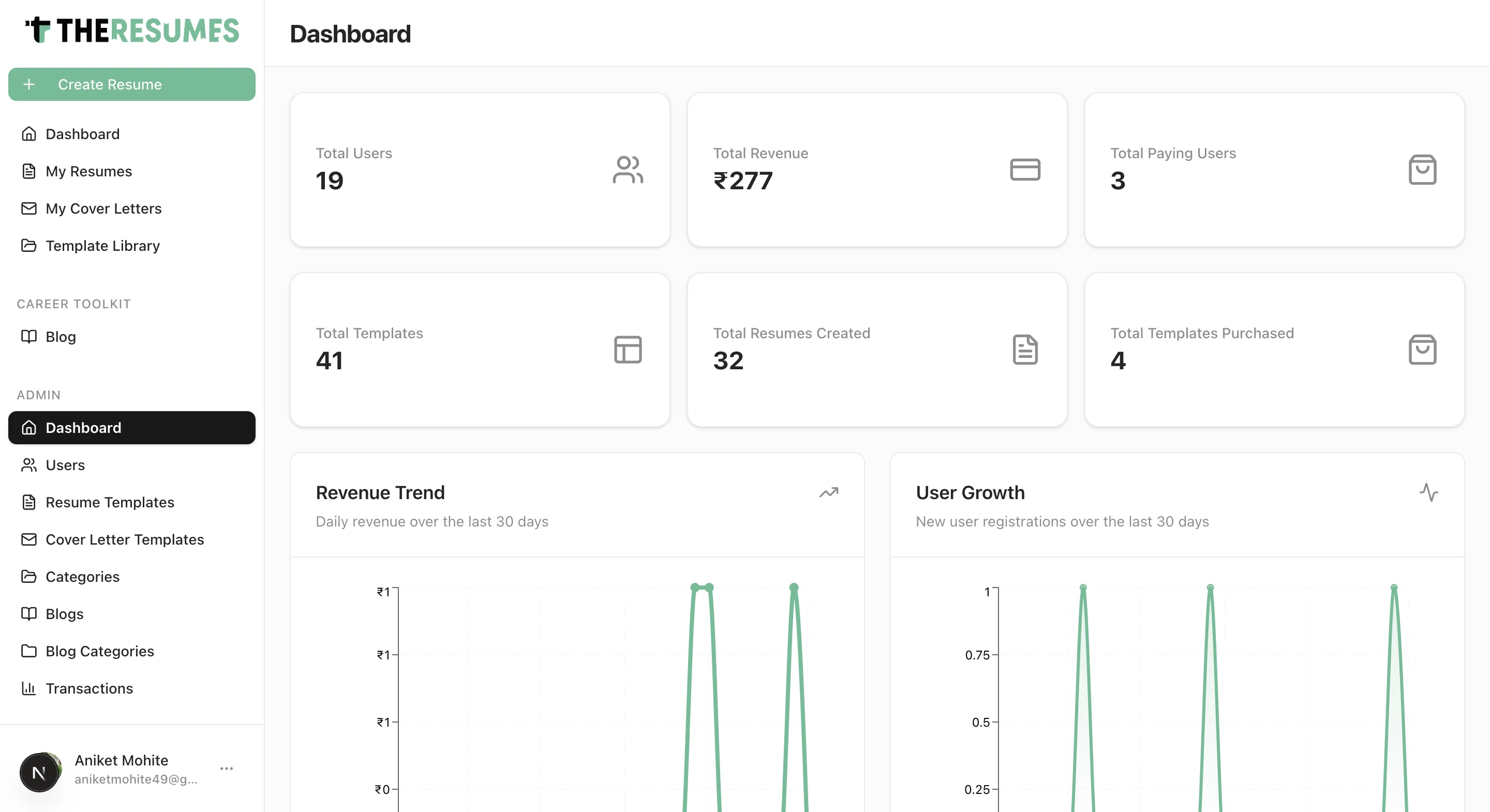Screen dimensions: 1490x812
Task: Open the Template Library
Action: [102, 246]
